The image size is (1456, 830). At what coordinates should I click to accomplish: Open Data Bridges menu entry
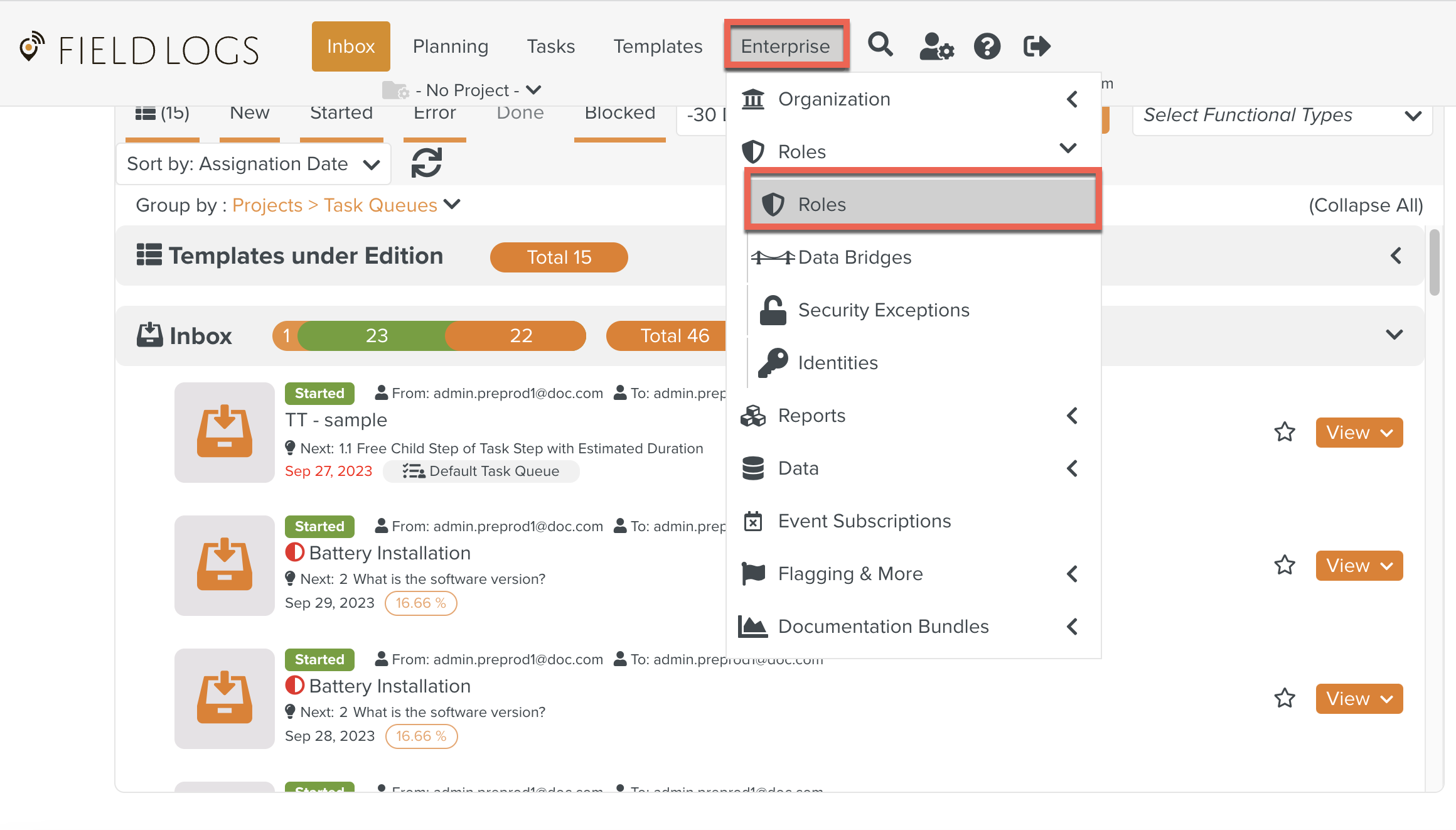(854, 257)
